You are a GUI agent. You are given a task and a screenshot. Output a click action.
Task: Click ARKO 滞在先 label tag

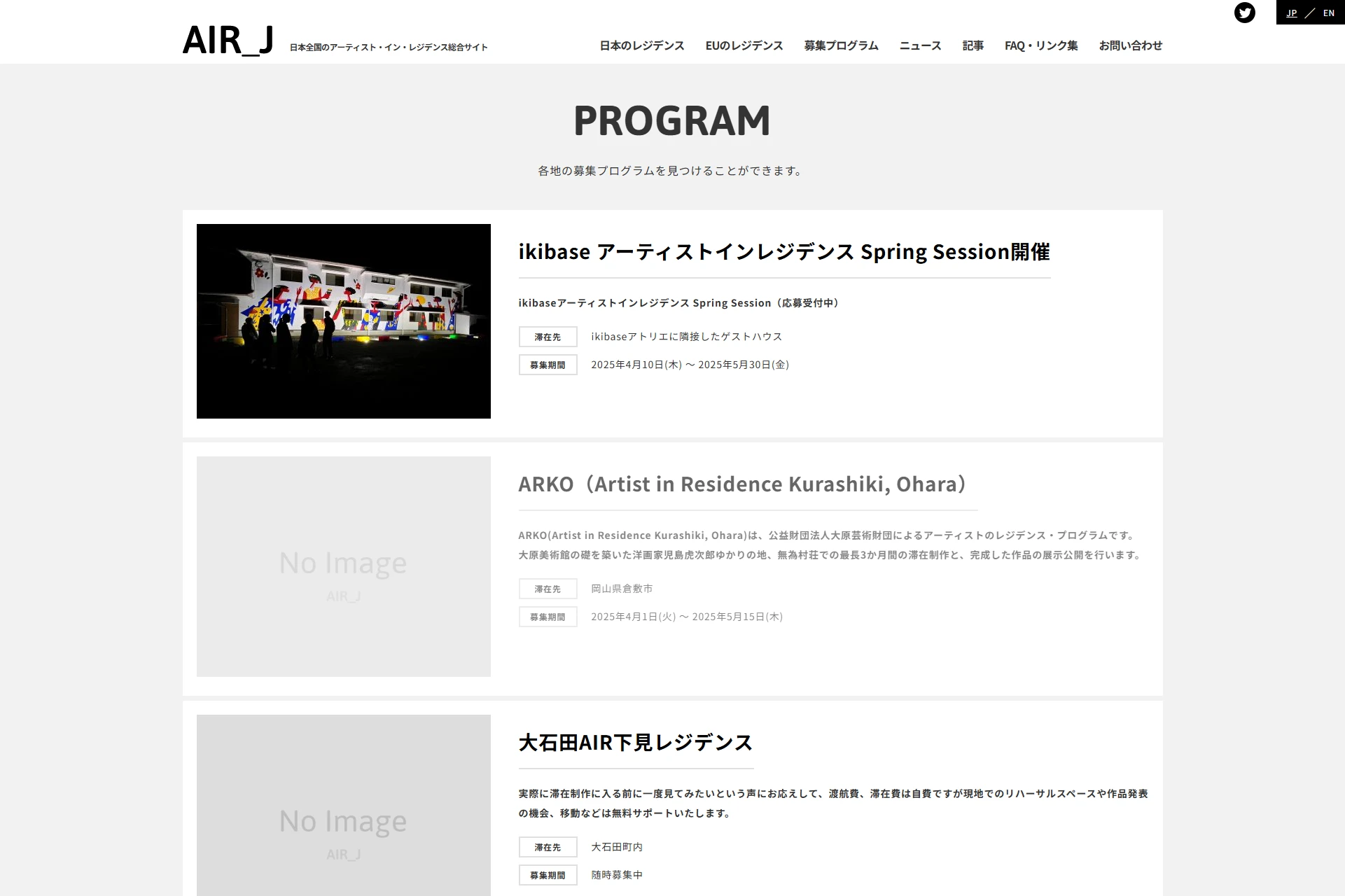548,589
